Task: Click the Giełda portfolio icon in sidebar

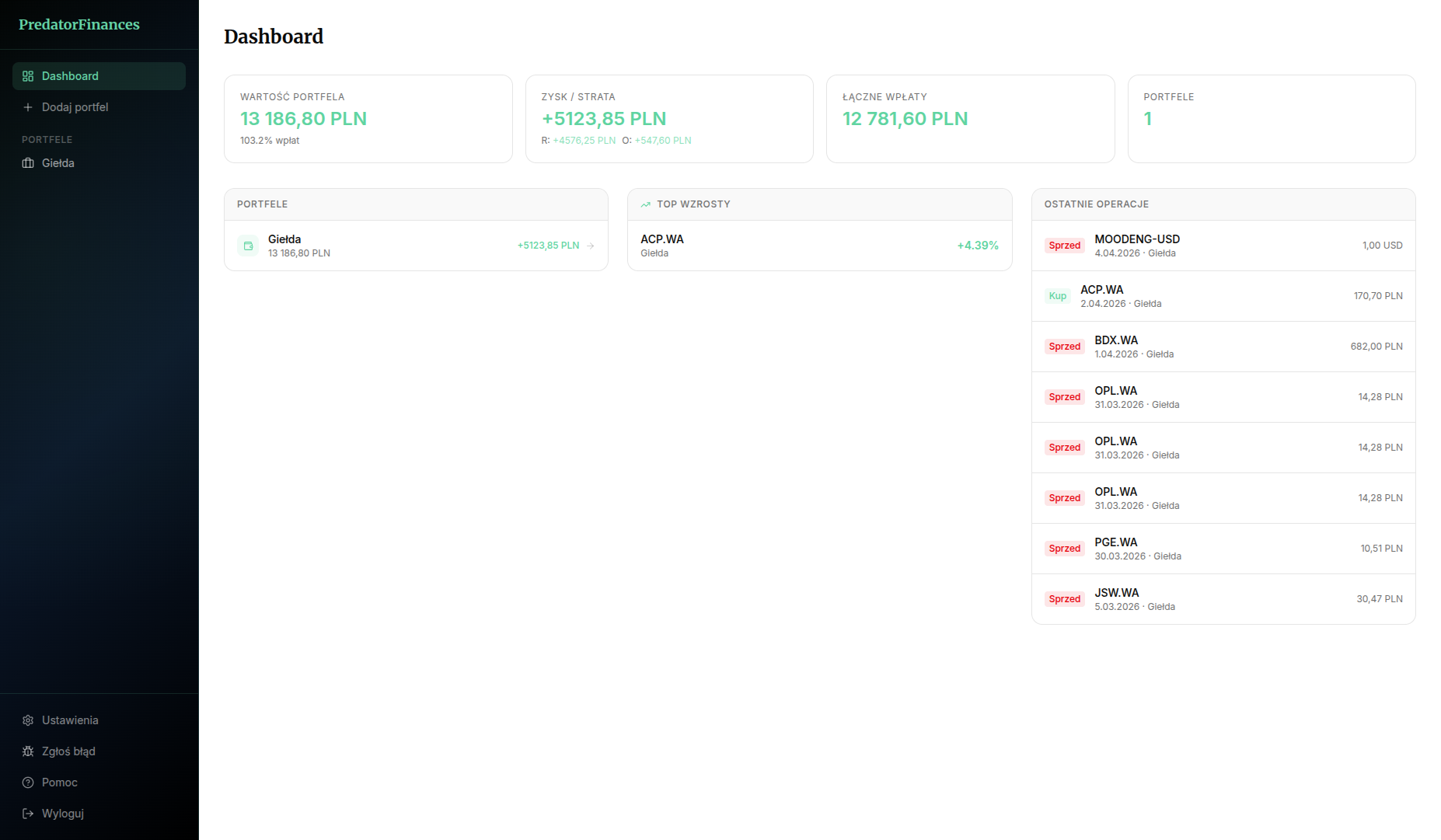Action: 28,163
